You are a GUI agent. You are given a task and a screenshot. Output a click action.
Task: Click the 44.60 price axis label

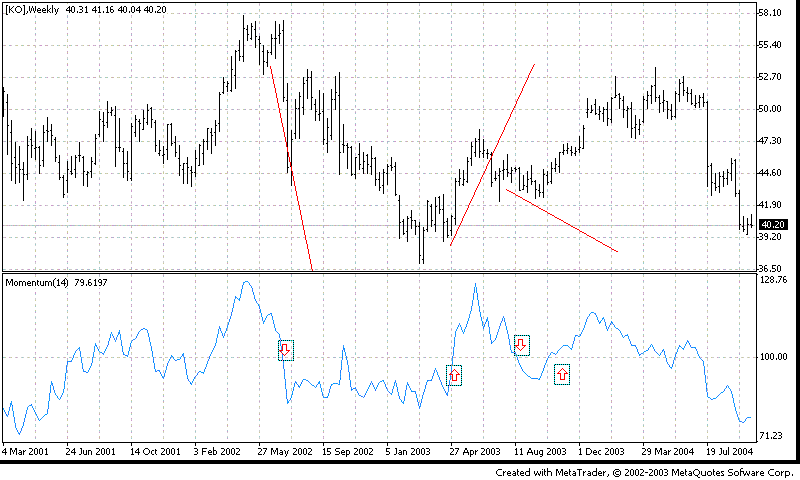click(770, 173)
